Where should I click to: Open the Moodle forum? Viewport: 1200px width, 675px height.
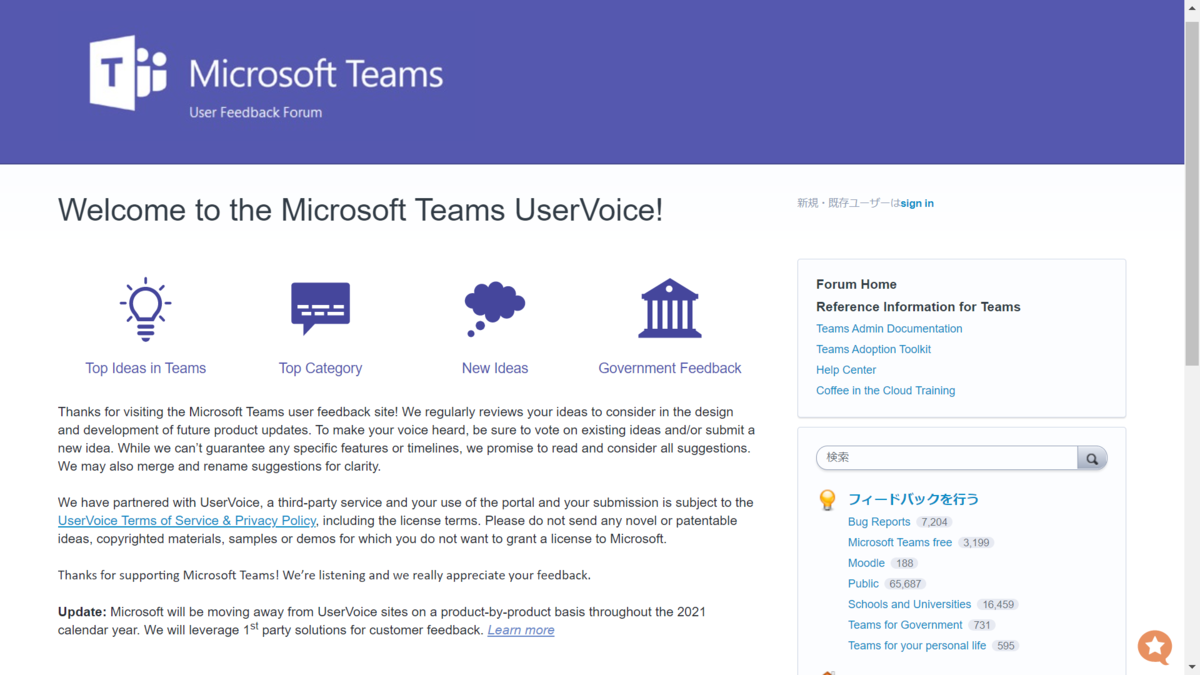tap(866, 563)
